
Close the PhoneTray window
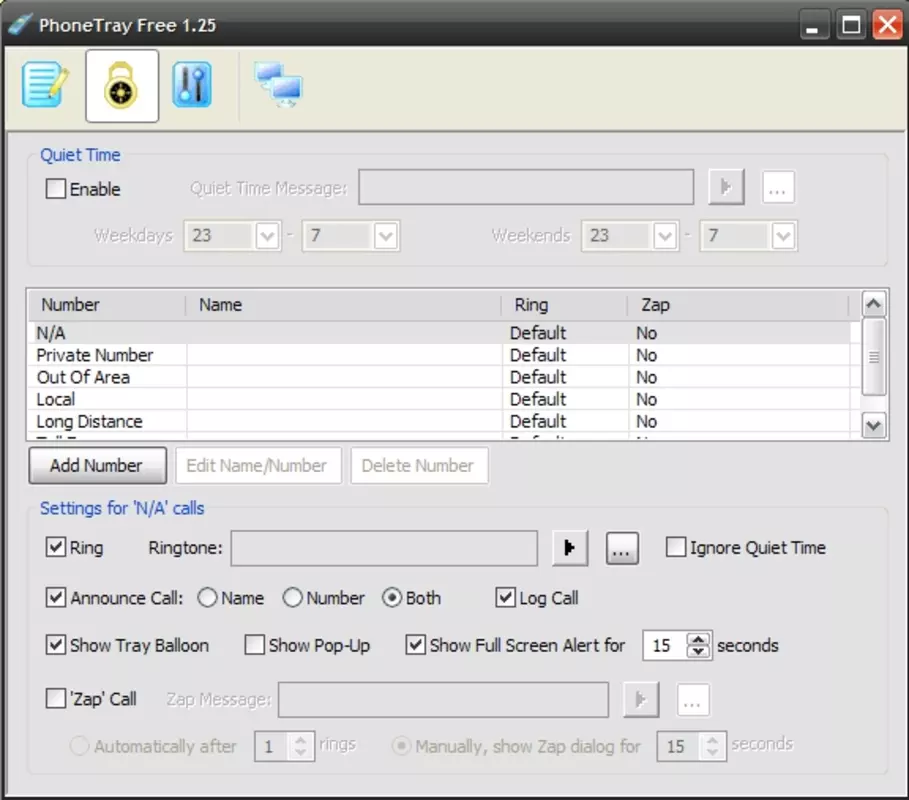click(x=888, y=25)
